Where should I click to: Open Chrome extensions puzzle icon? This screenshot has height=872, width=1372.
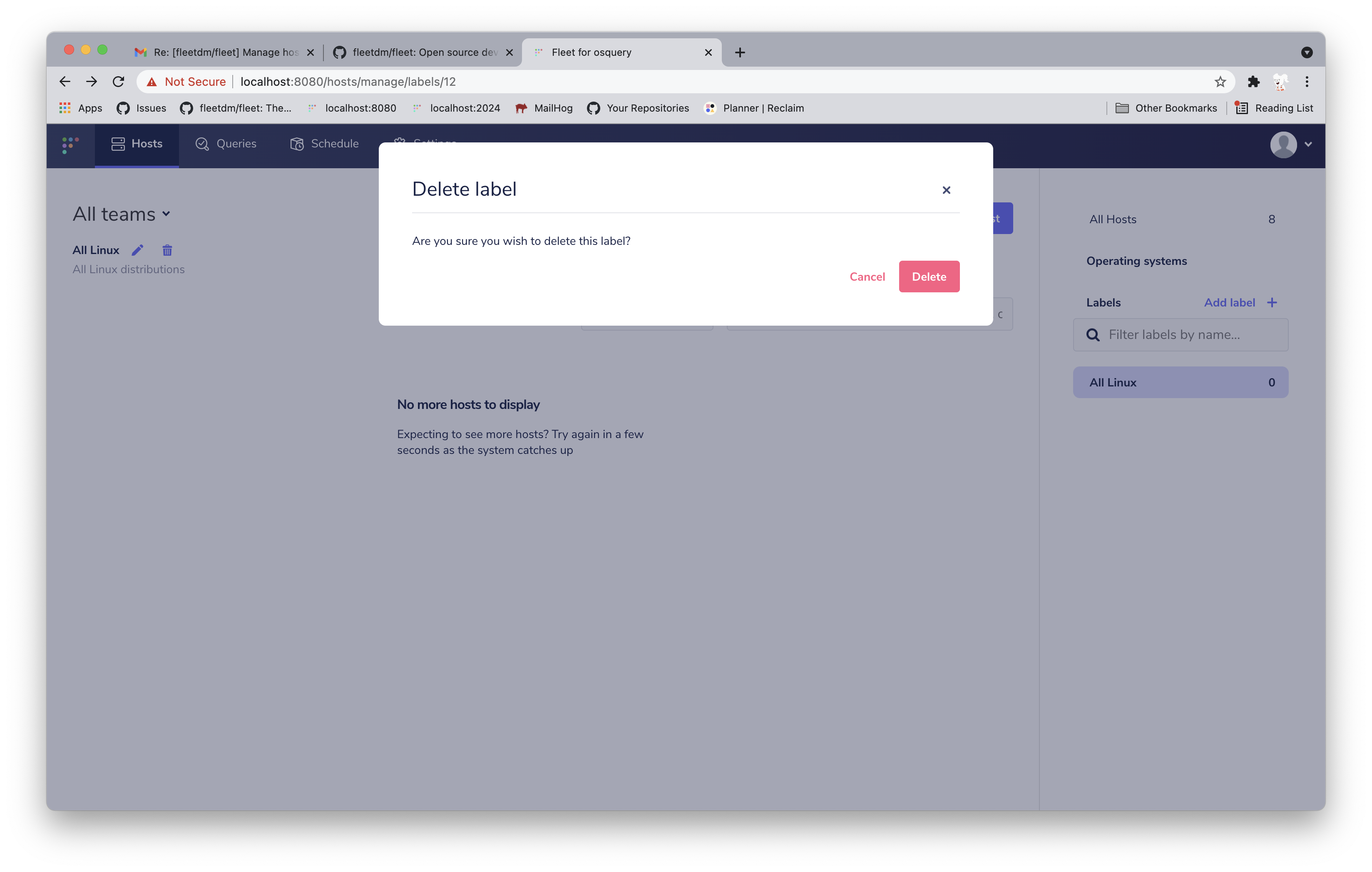click(1253, 82)
